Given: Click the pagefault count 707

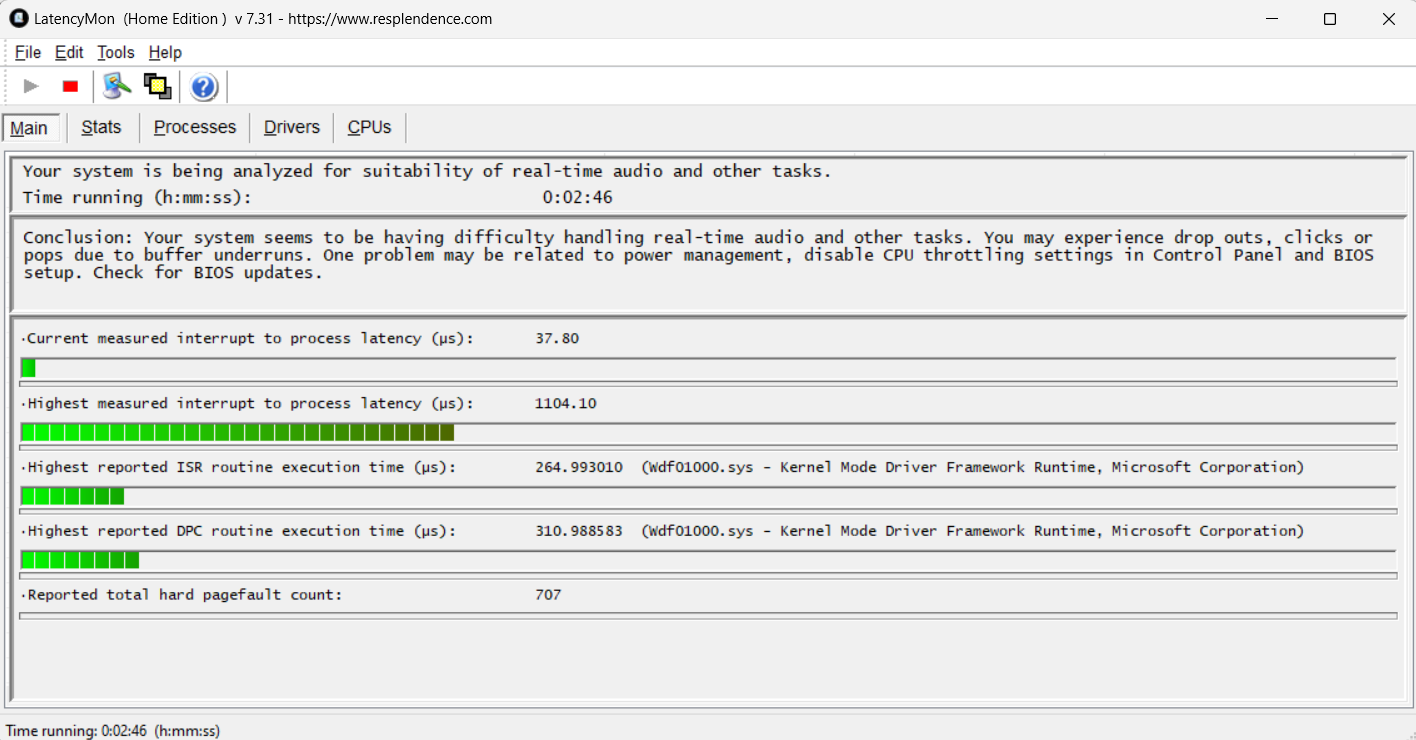Looking at the screenshot, I should pos(548,595).
